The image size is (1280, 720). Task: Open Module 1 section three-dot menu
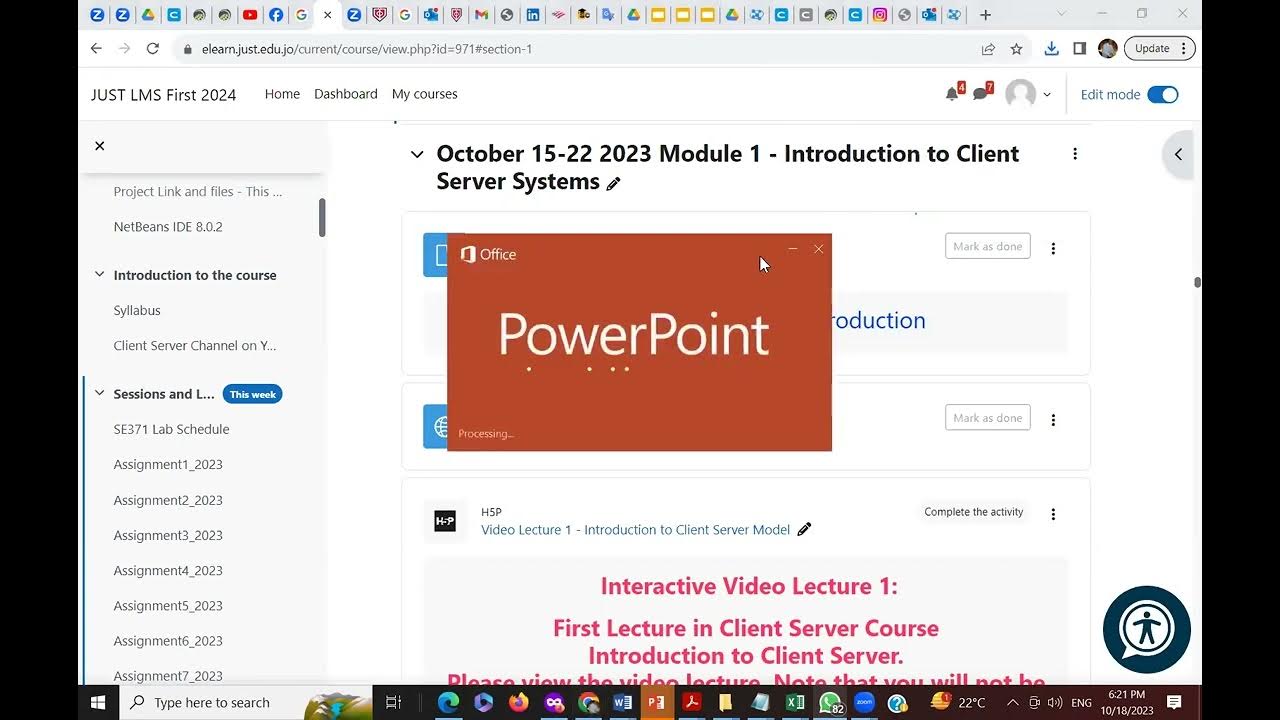tap(1075, 154)
